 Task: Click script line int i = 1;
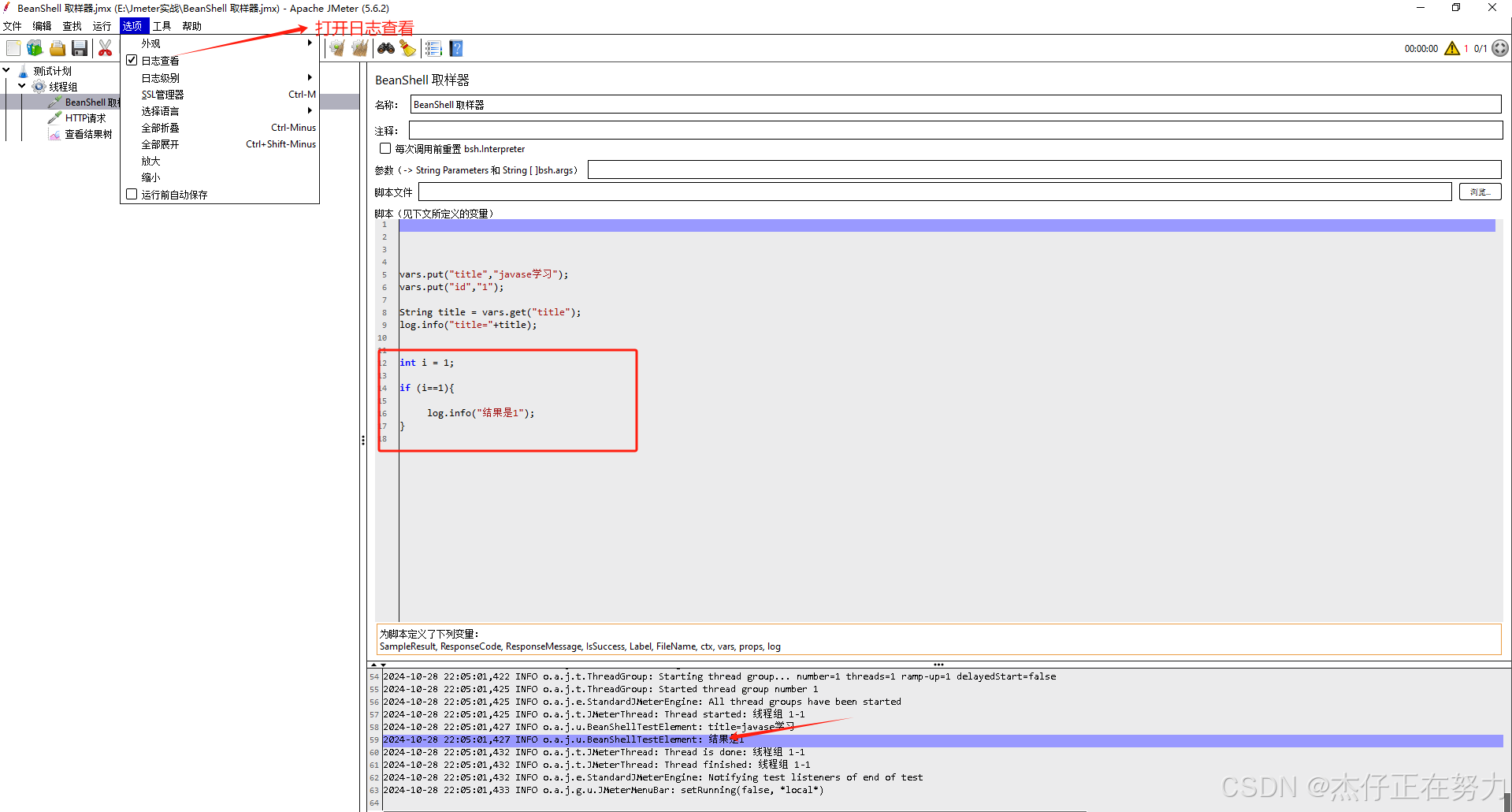(x=426, y=363)
